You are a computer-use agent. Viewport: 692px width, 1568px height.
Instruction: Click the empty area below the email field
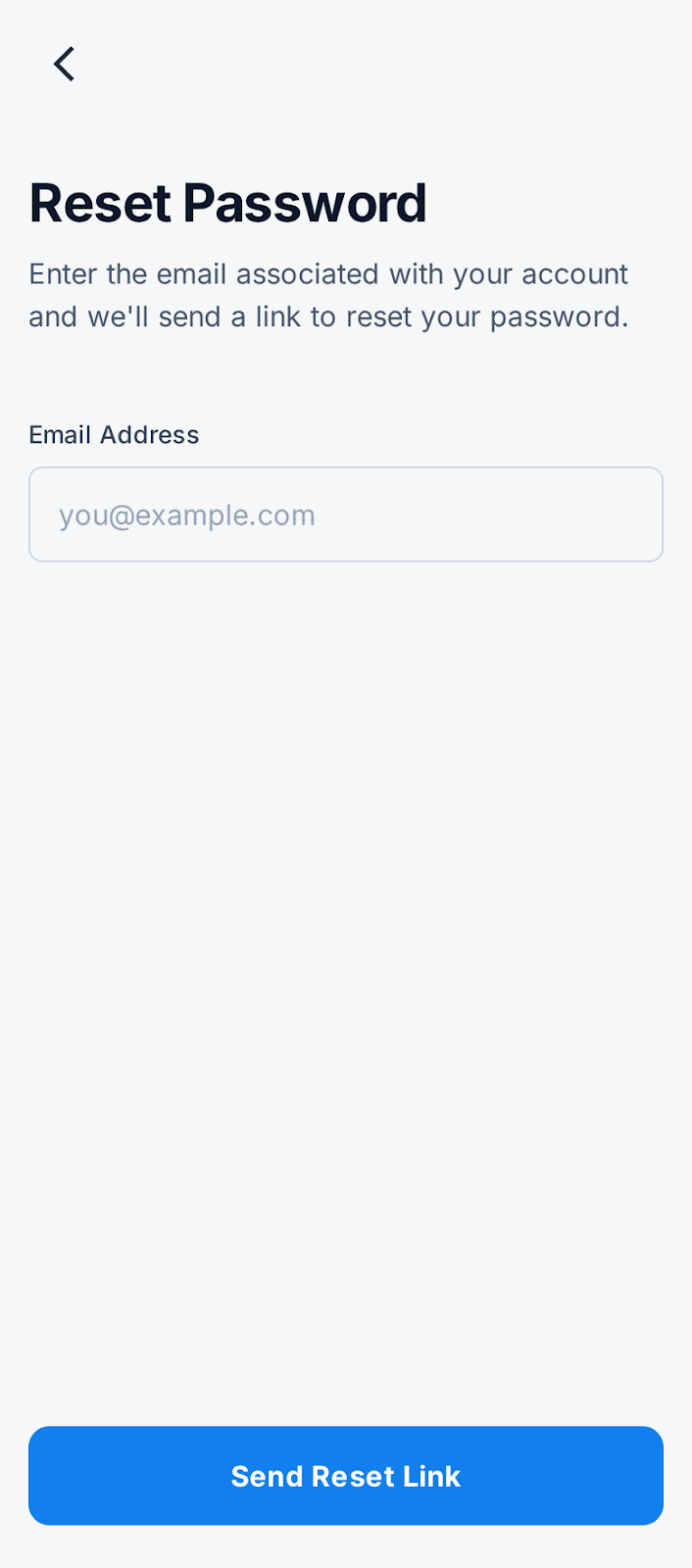[x=346, y=980]
